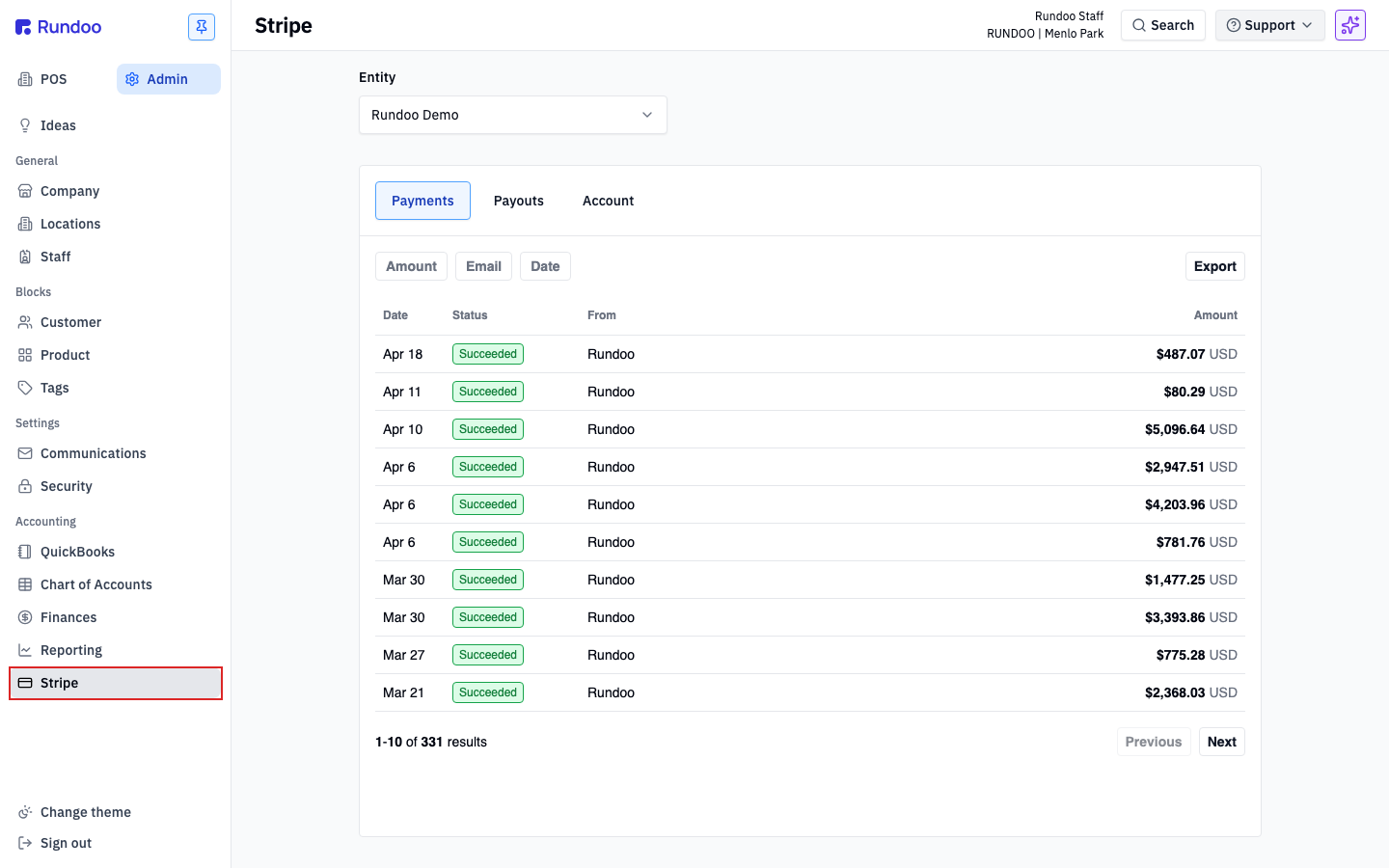
Task: Click the Date column header
Action: click(395, 315)
